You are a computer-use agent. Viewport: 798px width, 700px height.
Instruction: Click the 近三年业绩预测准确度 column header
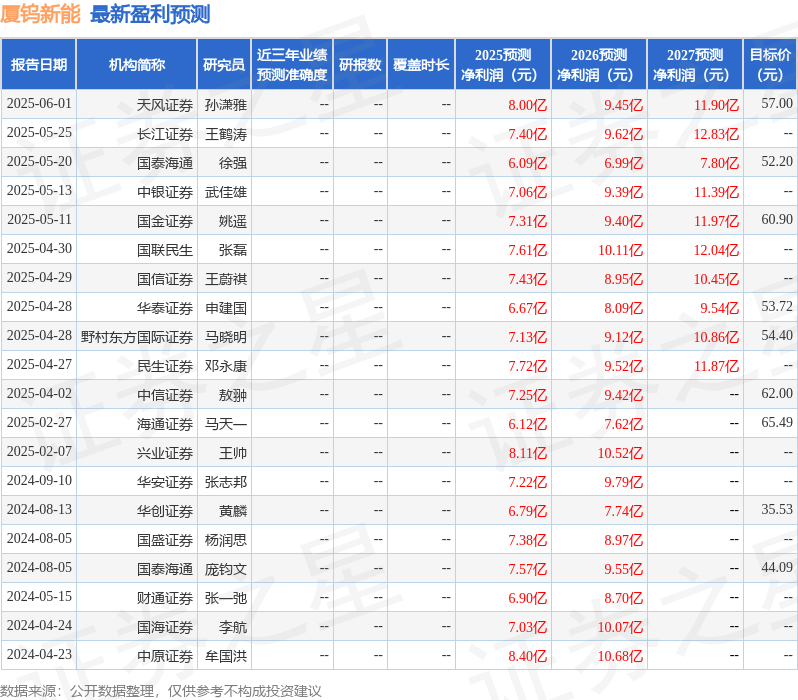(x=292, y=65)
